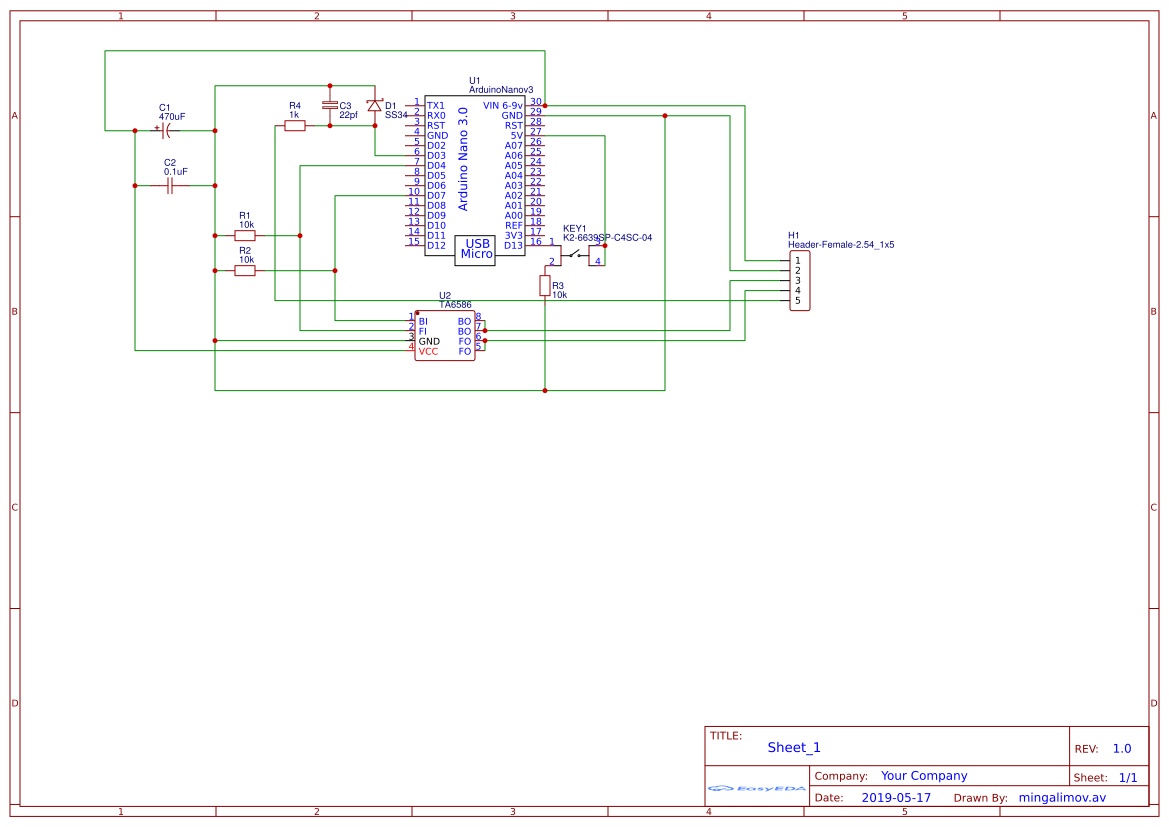Click the date 2019-05-17

pos(896,798)
